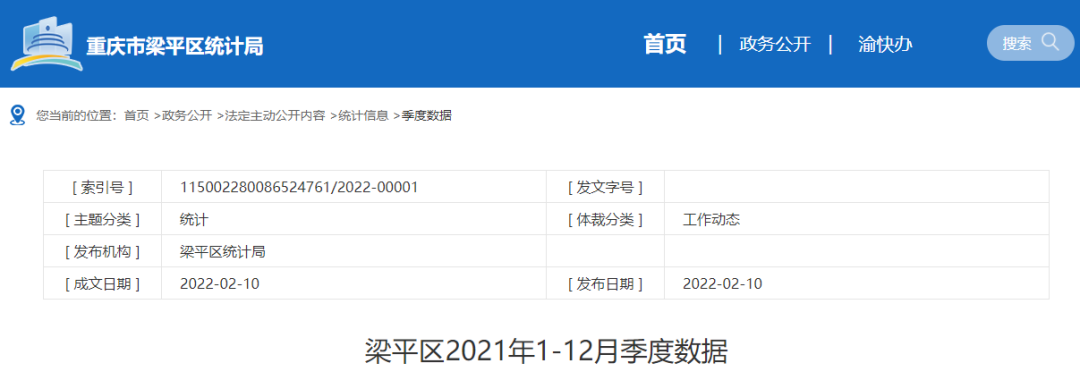1080x380 pixels.
Task: Click the [ 成文日期 ] label cell
Action: pos(103,284)
